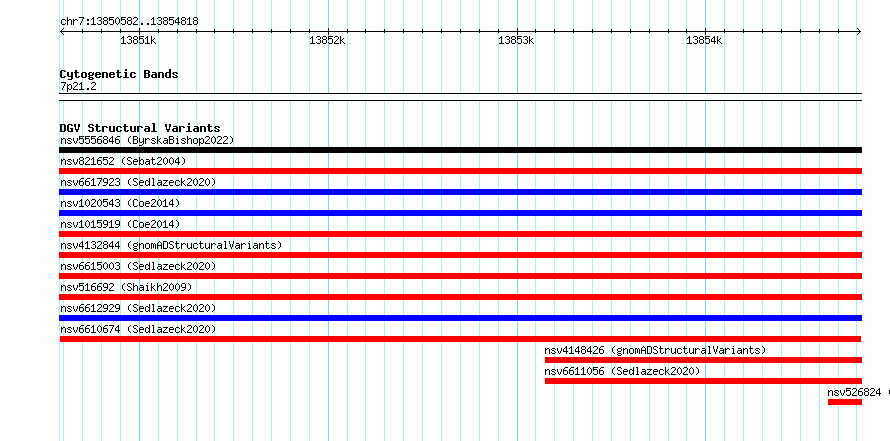Open nsv6610674 (Sedlazeck2020) label
The width and height of the screenshot is (890, 441).
[x=138, y=329]
